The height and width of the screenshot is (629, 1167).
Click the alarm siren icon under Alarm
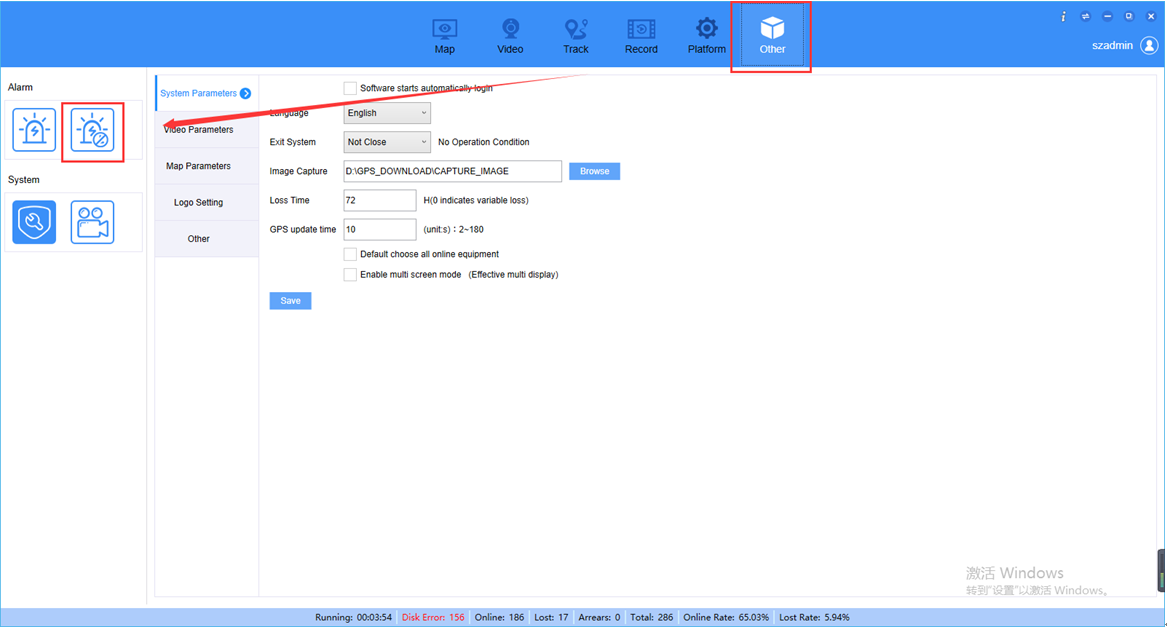pos(34,130)
